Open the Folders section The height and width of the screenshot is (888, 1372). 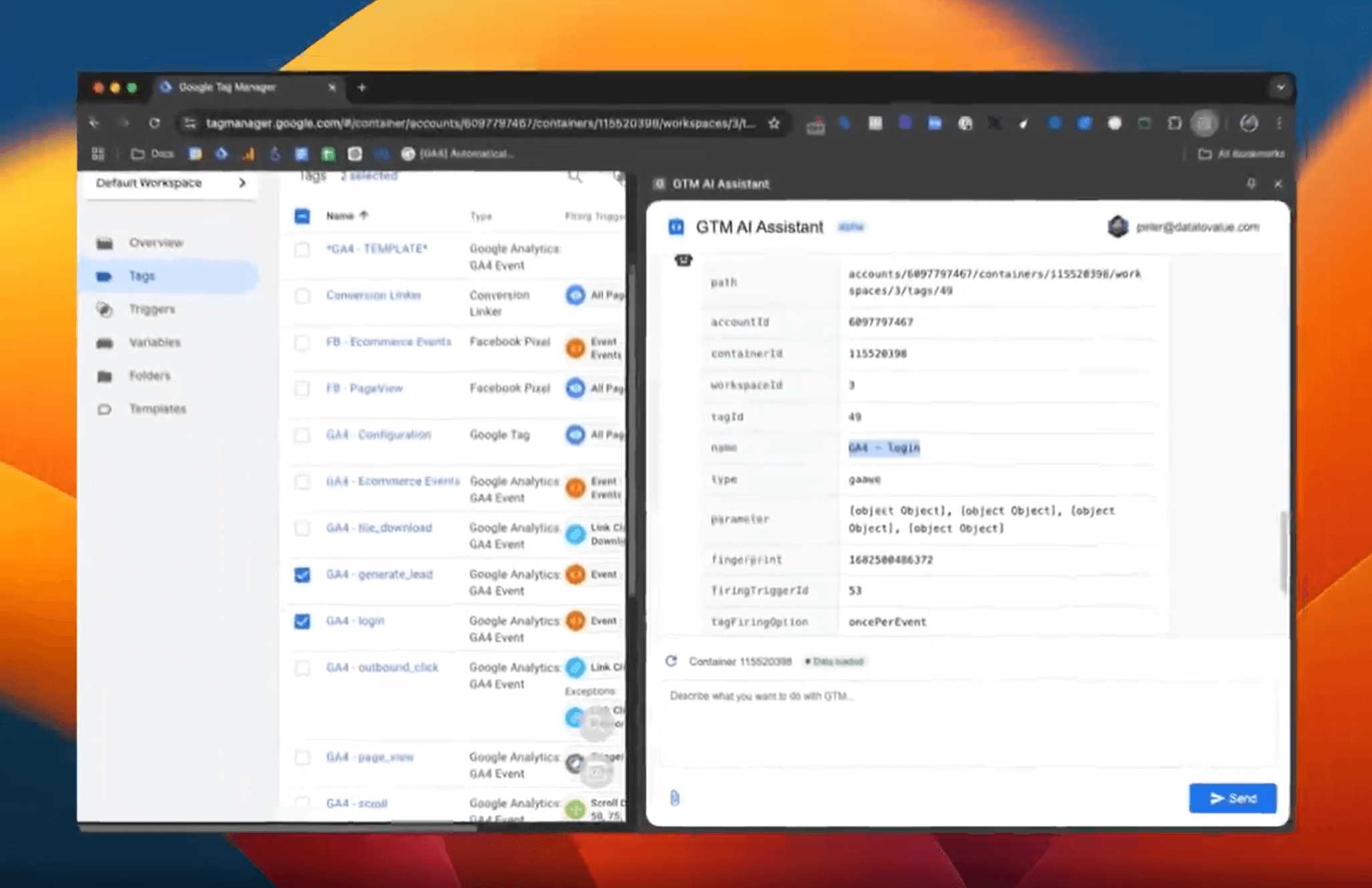[150, 376]
